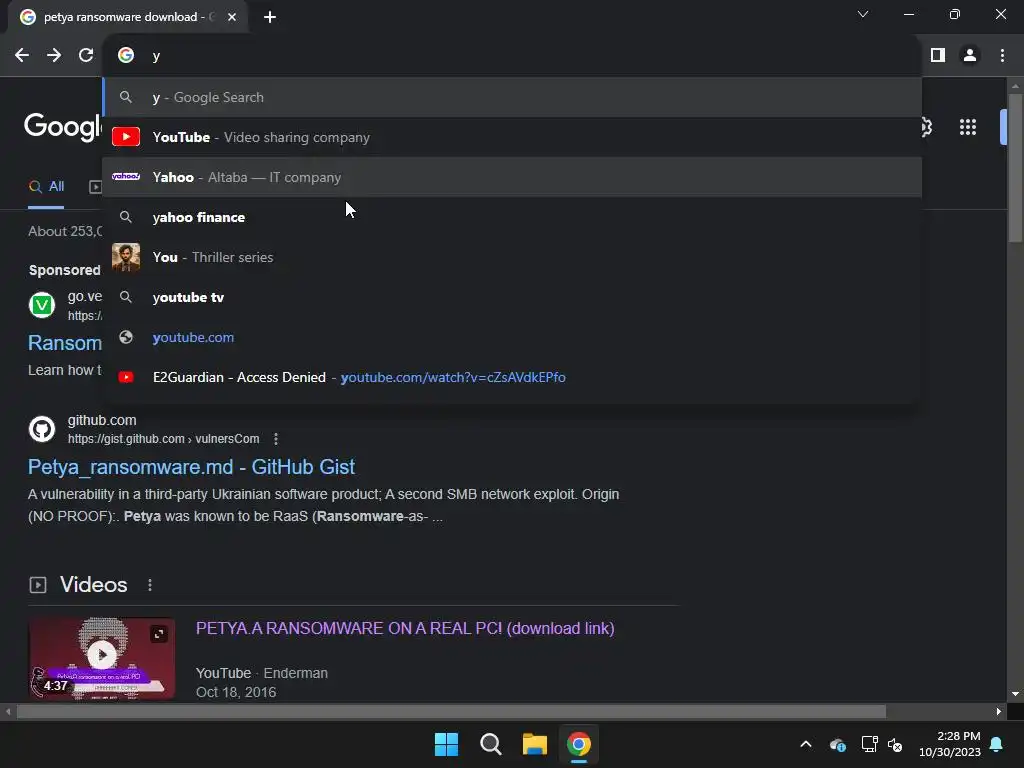Show hidden tray icons chevron
Screen dimensions: 1024x768
tap(806, 744)
